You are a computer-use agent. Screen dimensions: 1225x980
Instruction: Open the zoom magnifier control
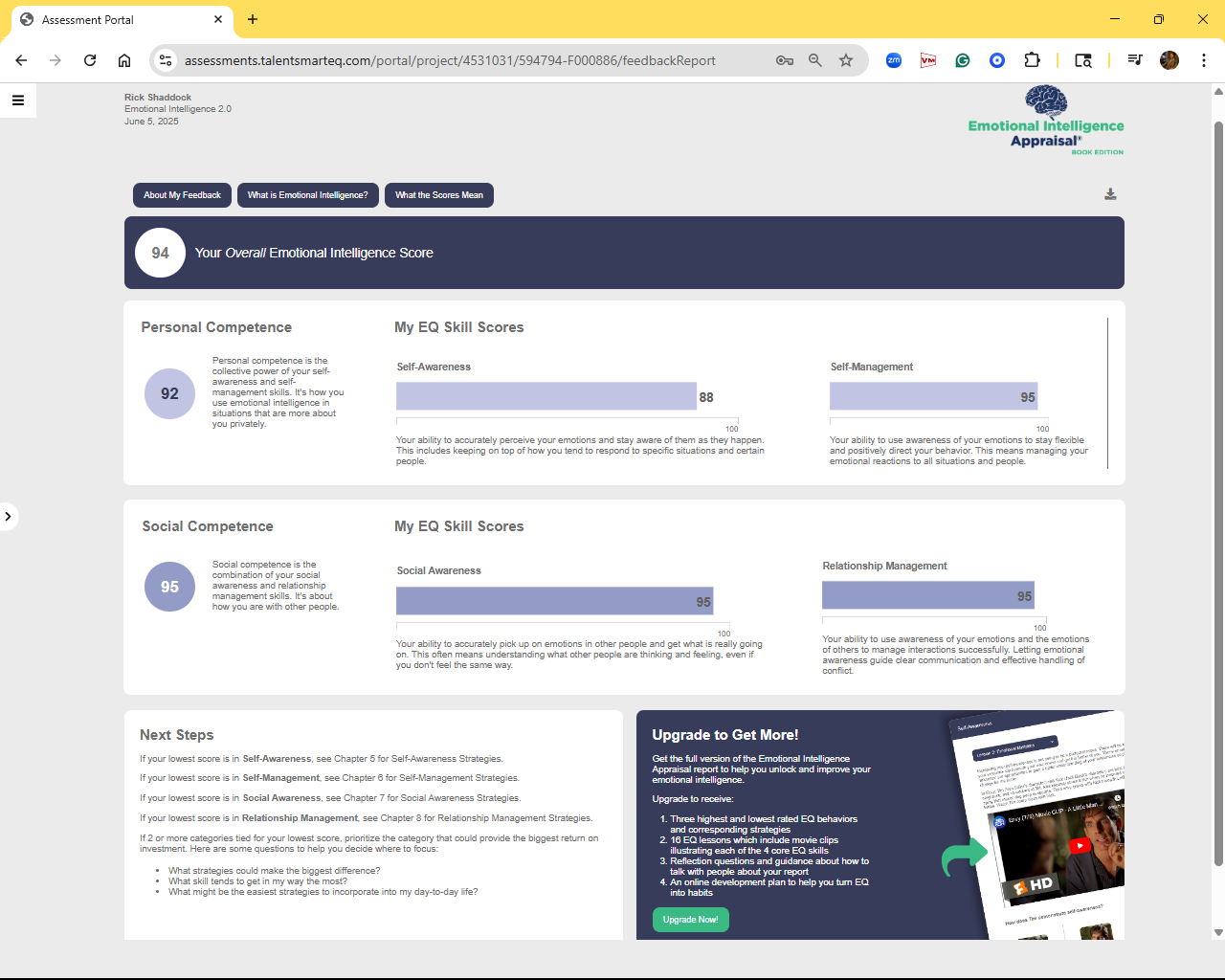(815, 60)
